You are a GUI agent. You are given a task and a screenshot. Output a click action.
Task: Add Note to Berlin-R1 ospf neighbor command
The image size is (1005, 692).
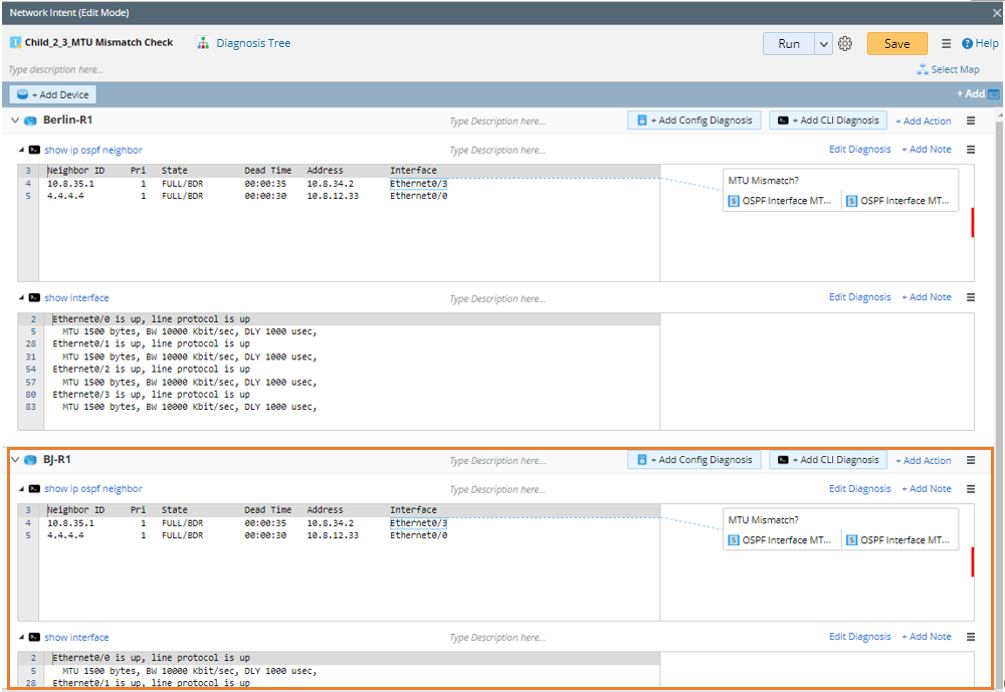coord(926,149)
